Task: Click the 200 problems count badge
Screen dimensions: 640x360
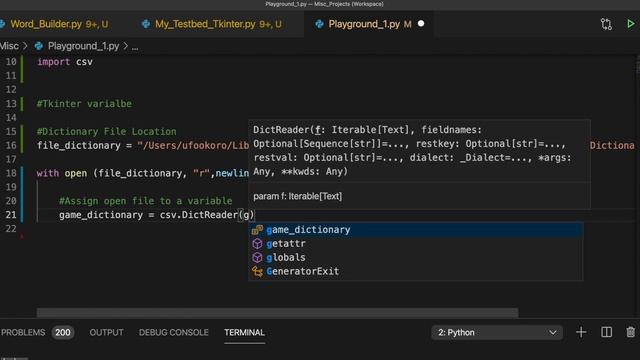Action: click(x=62, y=332)
